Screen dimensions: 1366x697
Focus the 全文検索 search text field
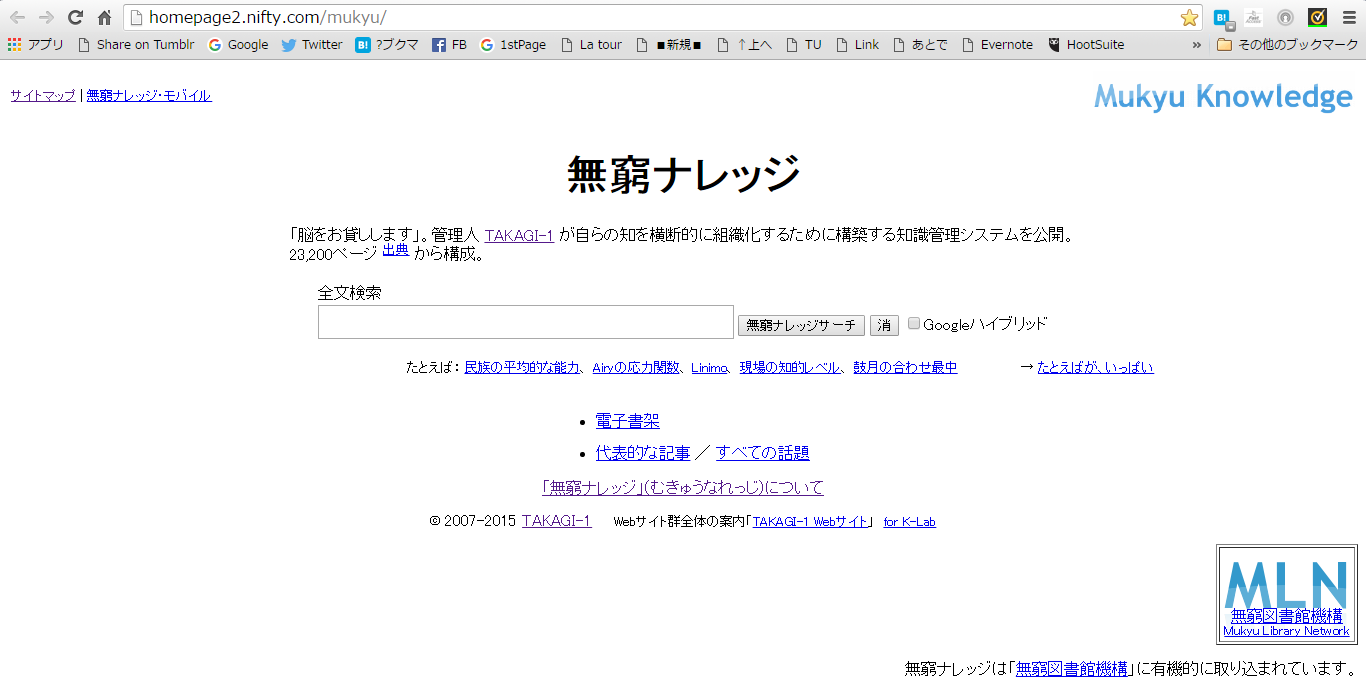(525, 322)
